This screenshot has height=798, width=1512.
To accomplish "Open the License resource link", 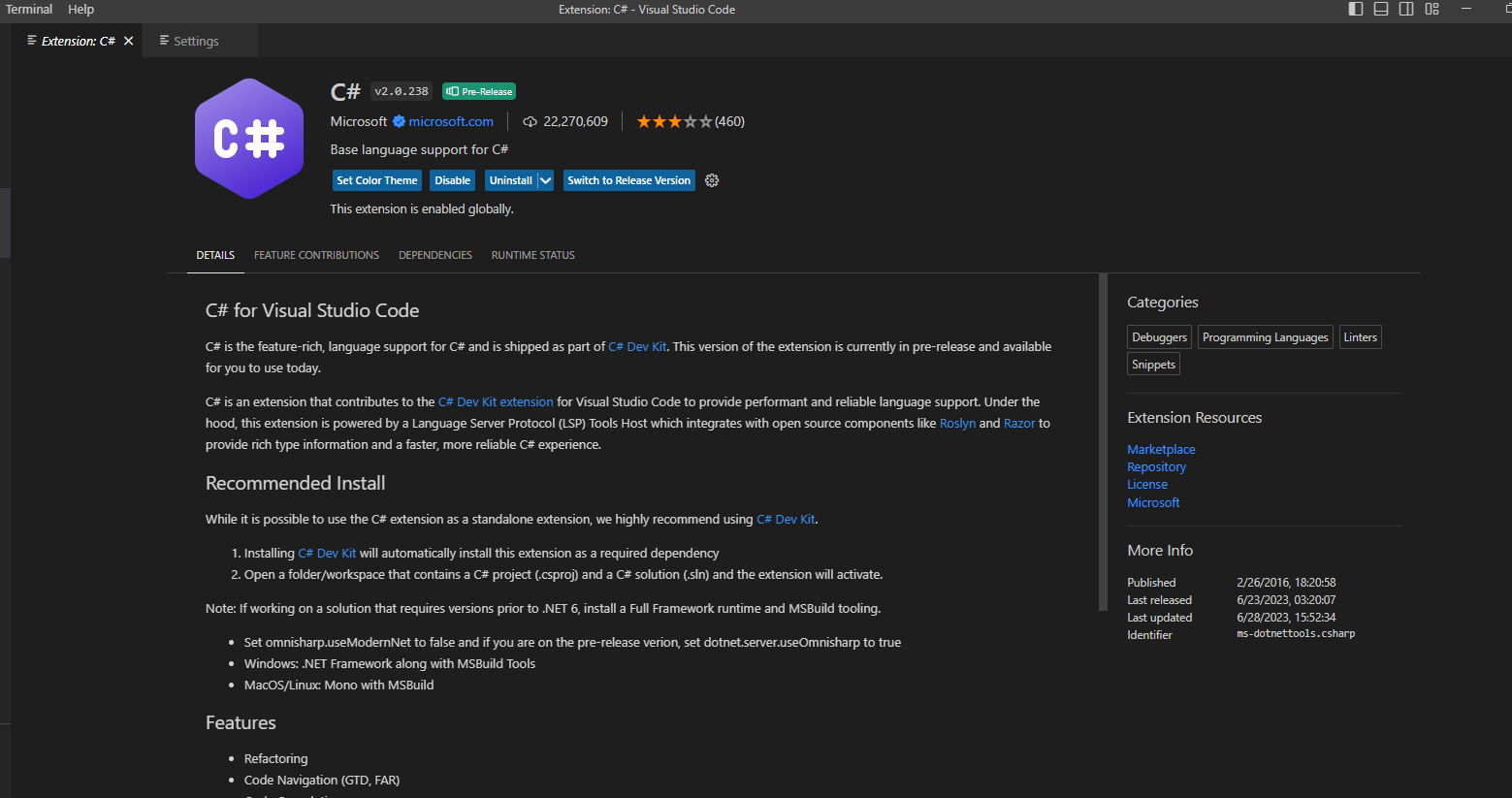I will (1147, 484).
